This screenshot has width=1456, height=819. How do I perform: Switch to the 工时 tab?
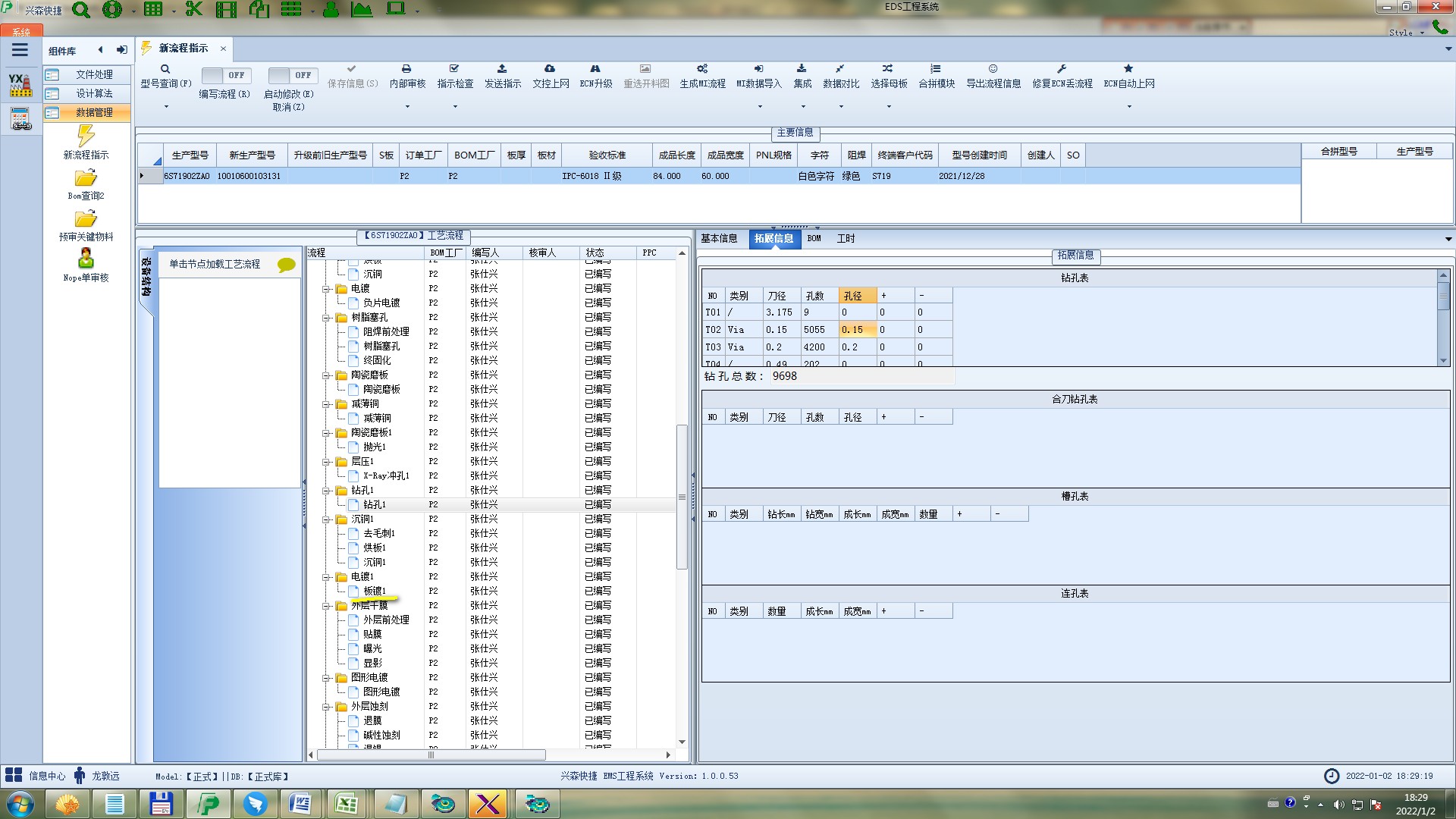coord(846,239)
